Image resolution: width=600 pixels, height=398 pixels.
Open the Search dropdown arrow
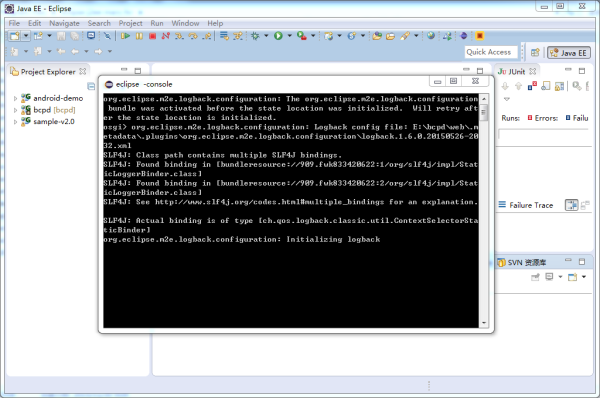[416, 36]
